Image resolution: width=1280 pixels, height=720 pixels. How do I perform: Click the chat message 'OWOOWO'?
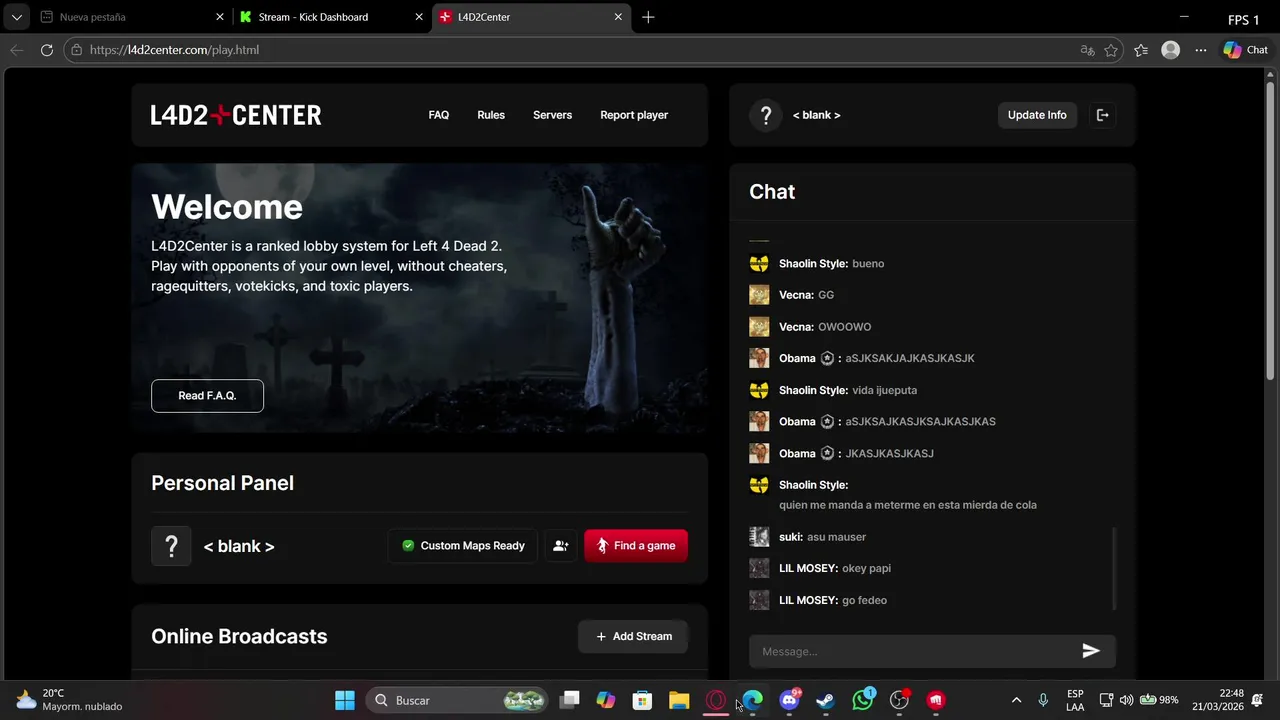pos(844,327)
